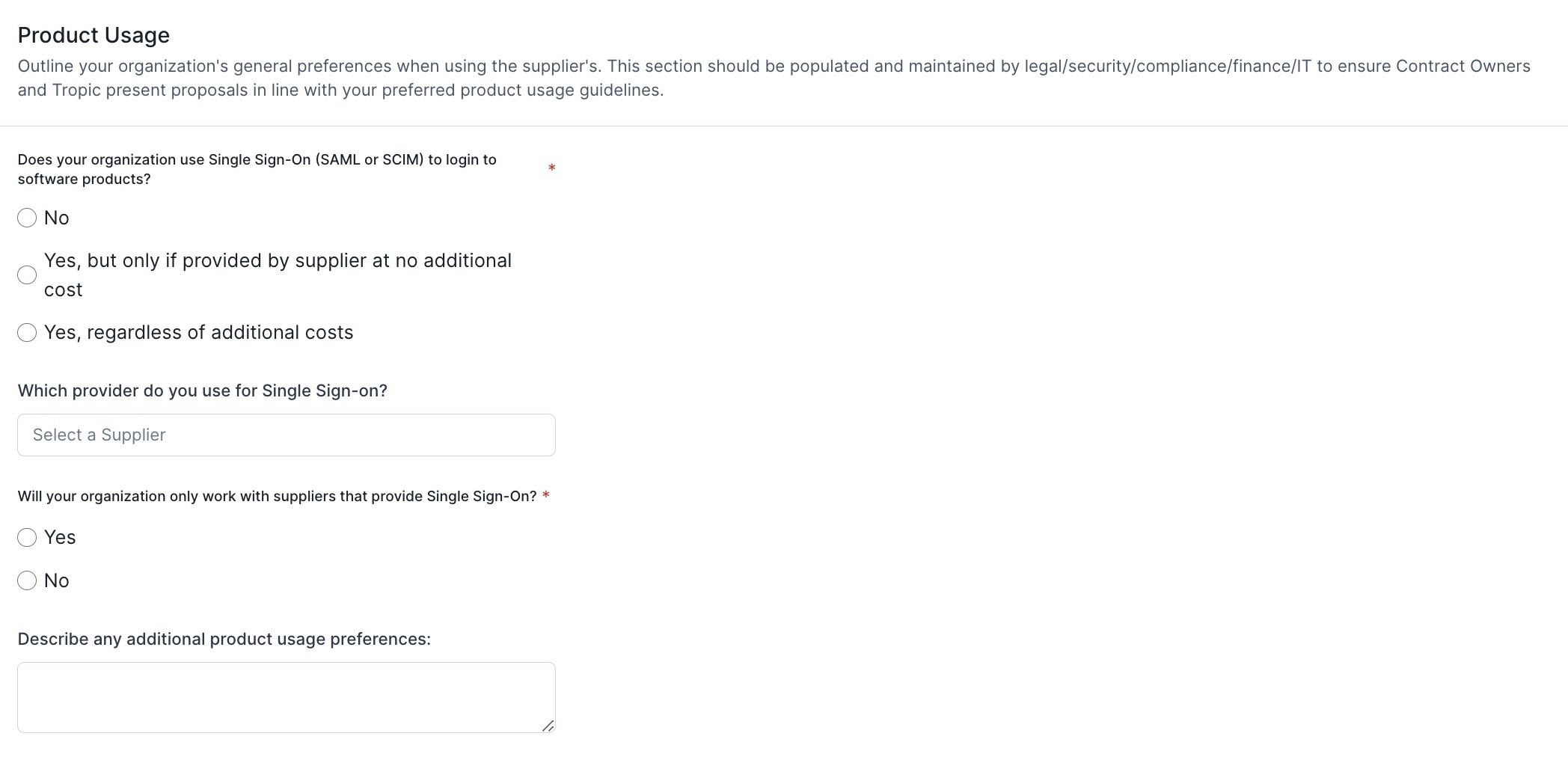Click the "Does your organization use Single Sign-On" question text
1568x757 pixels.
point(257,169)
